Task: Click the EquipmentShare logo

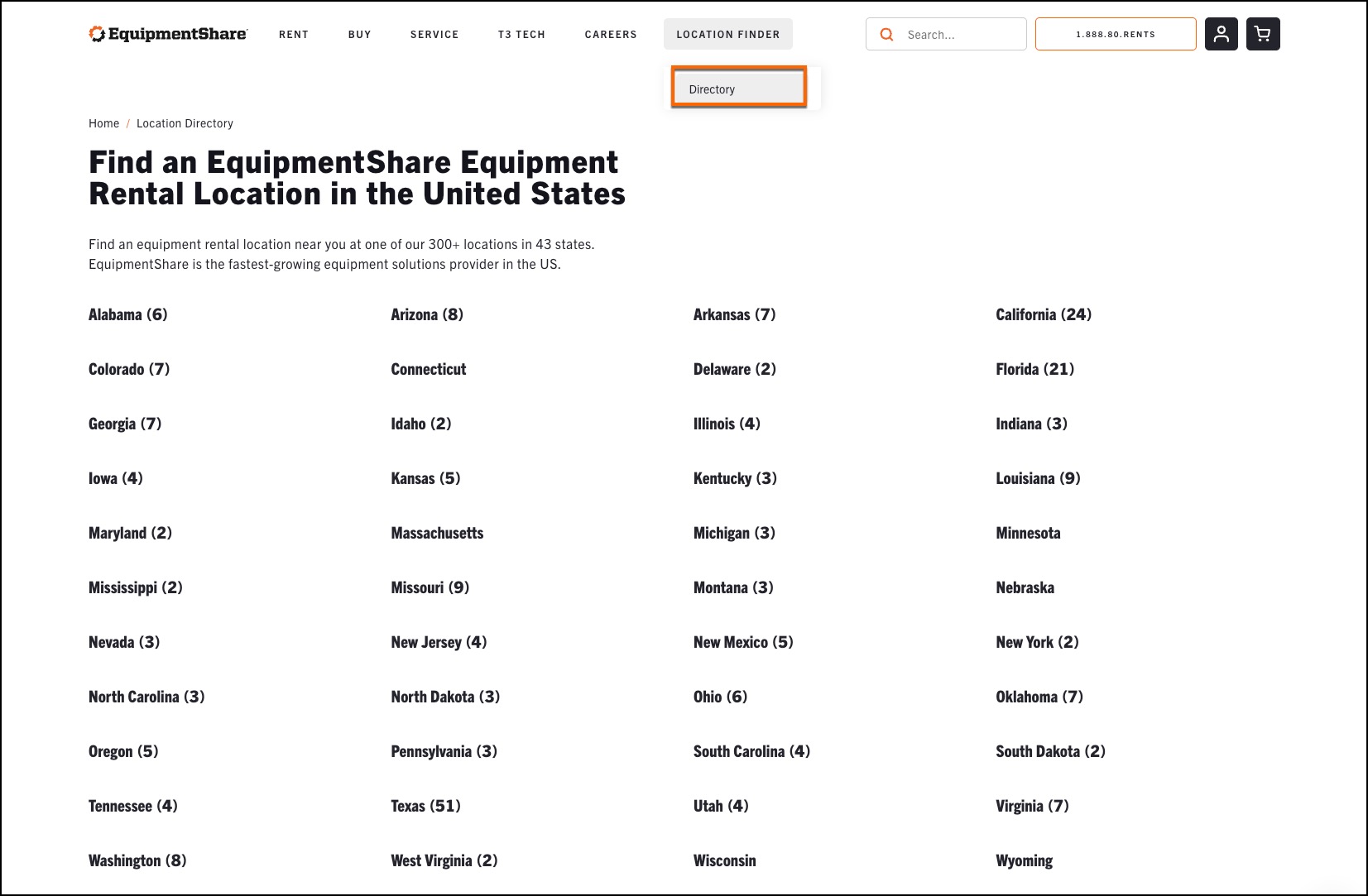Action: [x=167, y=34]
